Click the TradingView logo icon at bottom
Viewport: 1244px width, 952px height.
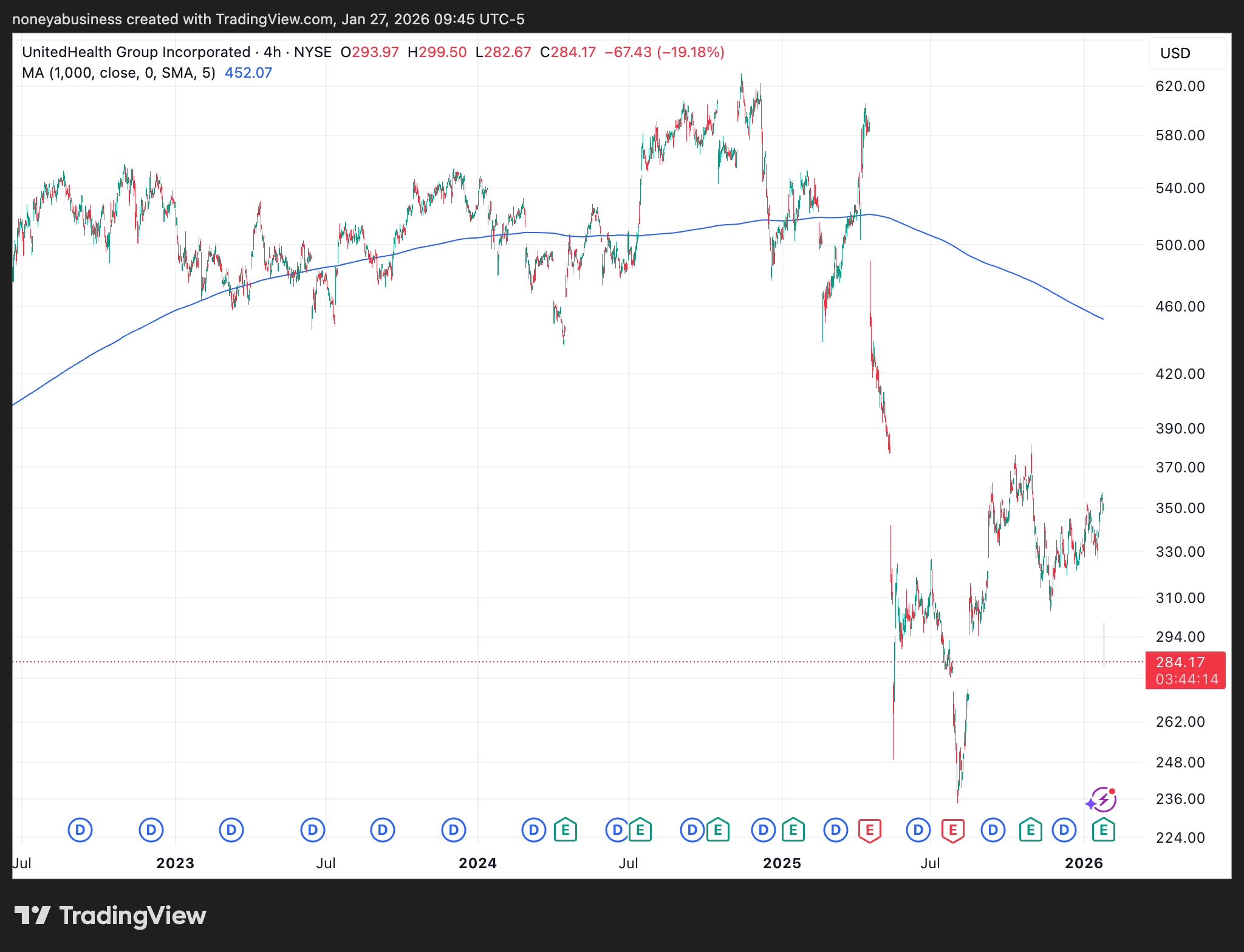coord(32,916)
